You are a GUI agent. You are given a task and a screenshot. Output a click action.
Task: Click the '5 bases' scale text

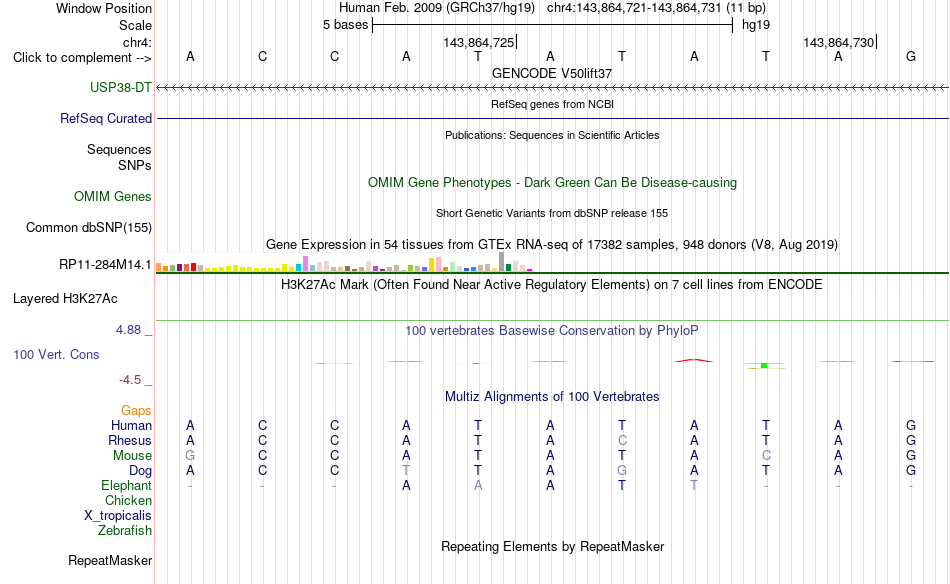tap(345, 25)
